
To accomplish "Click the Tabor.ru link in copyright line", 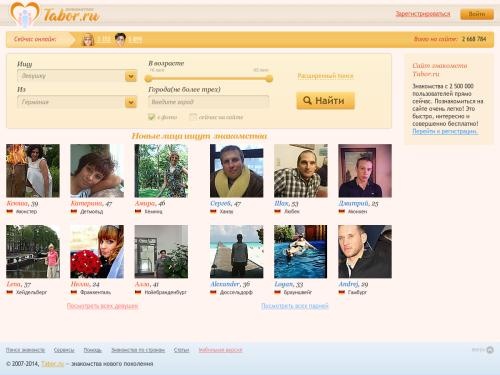I will (x=53, y=364).
